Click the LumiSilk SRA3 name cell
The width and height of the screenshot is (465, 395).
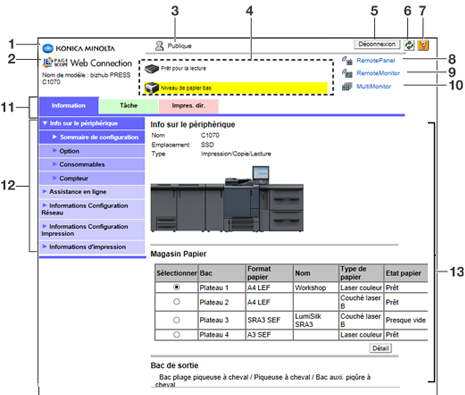click(316, 320)
